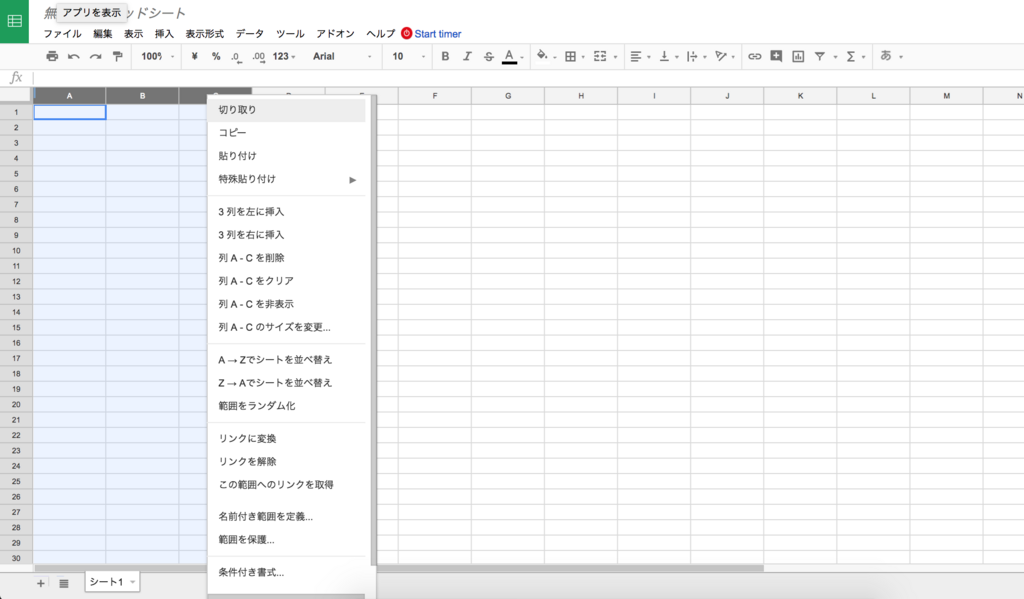Click the print icon

52,56
